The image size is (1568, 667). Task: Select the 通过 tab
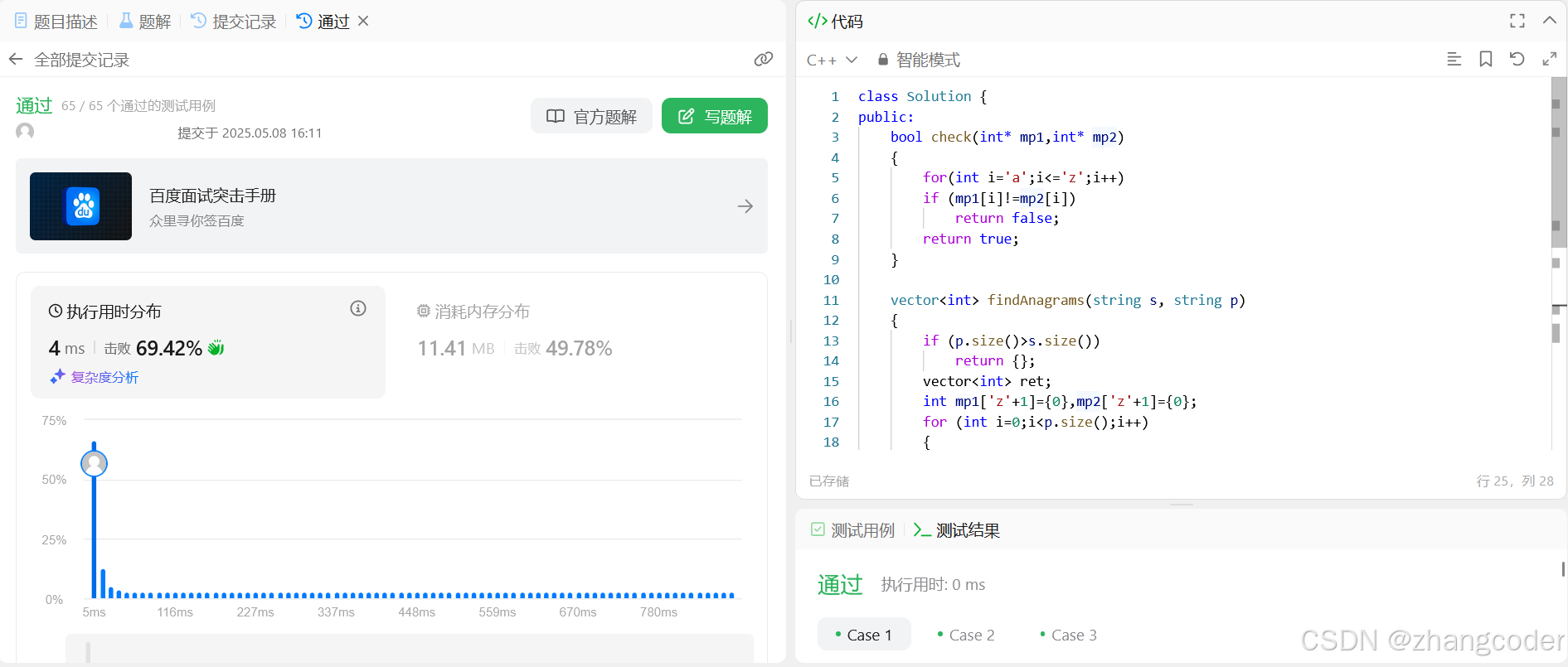[323, 22]
